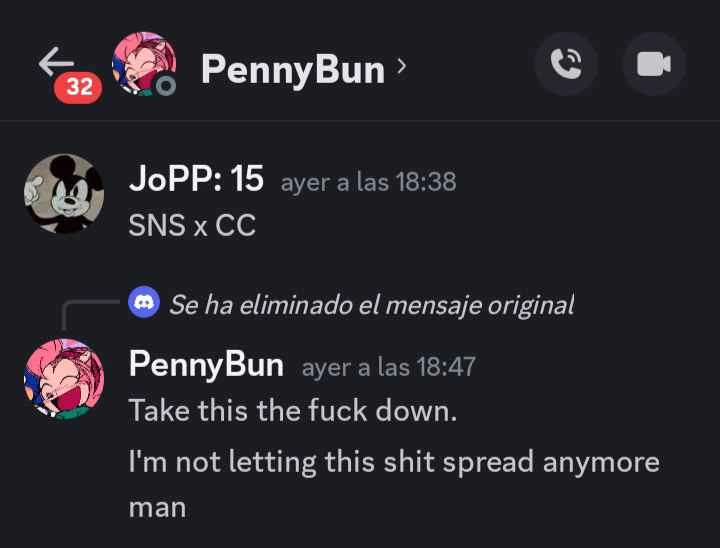Select the 'Take this the fuck down.' message
This screenshot has width=720, height=548.
tap(293, 410)
